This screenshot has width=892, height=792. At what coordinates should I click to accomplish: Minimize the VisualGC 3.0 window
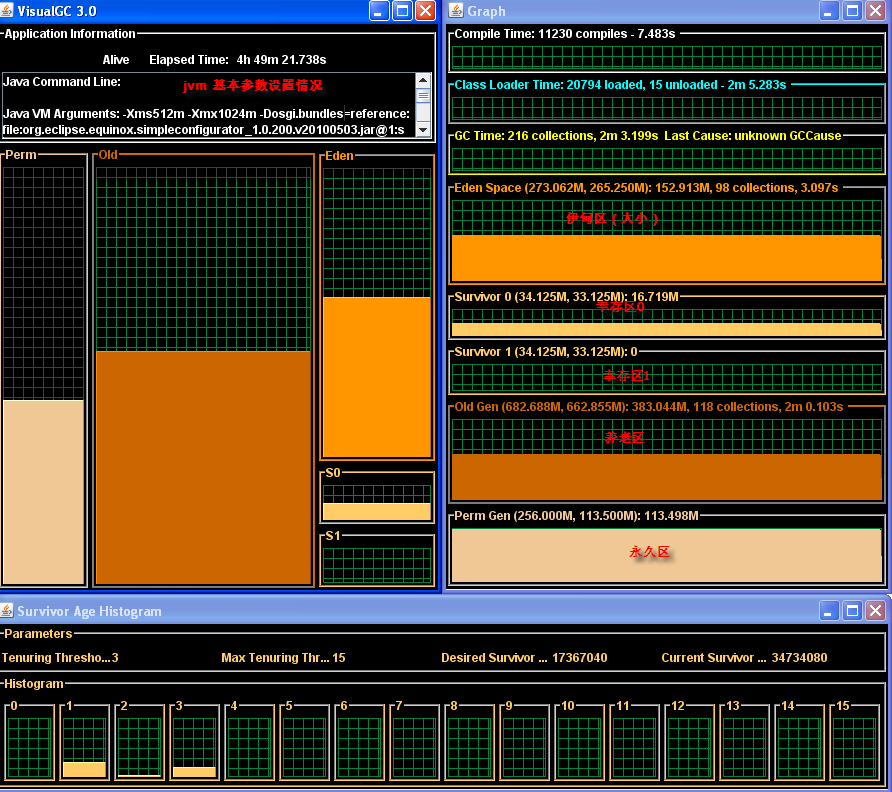click(379, 11)
